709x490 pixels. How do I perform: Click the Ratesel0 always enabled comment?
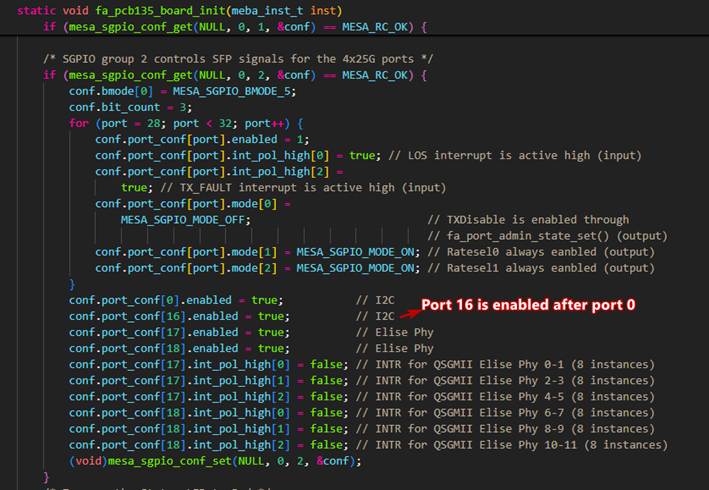coord(541,252)
